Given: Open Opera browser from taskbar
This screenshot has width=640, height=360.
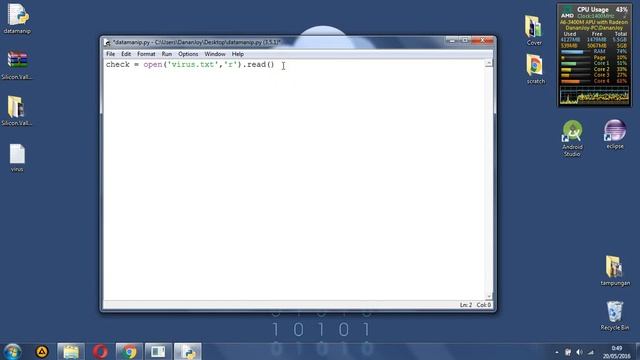Looking at the screenshot, I should pyautogui.click(x=100, y=351).
